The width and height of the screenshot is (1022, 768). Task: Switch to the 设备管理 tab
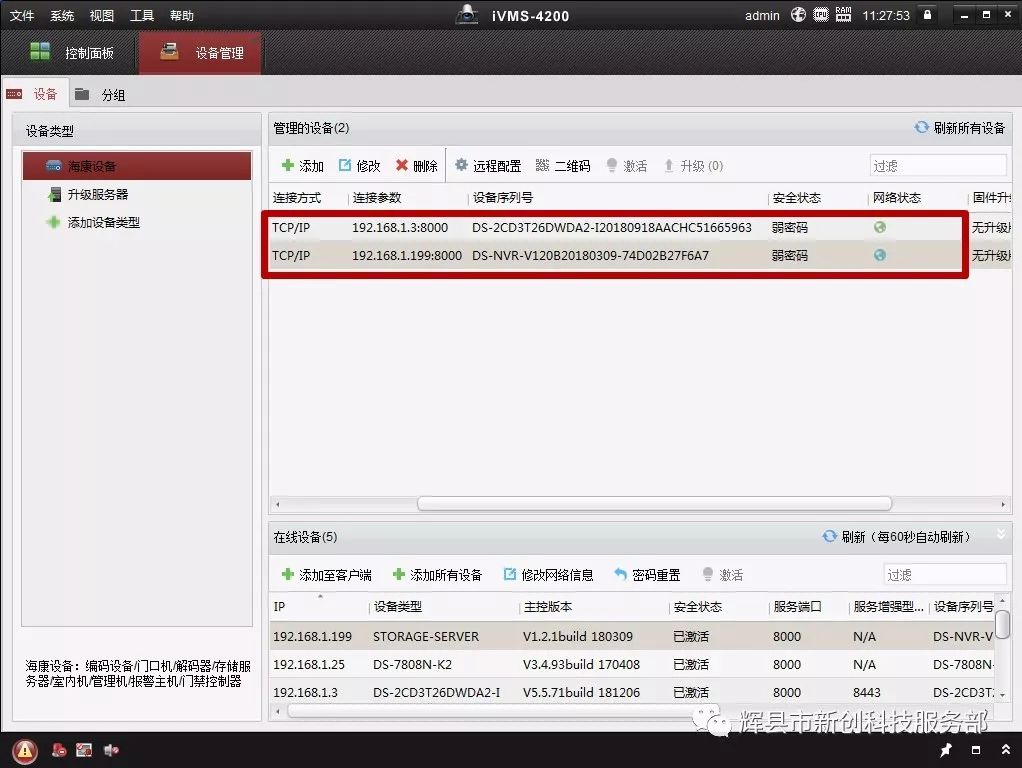[x=201, y=53]
